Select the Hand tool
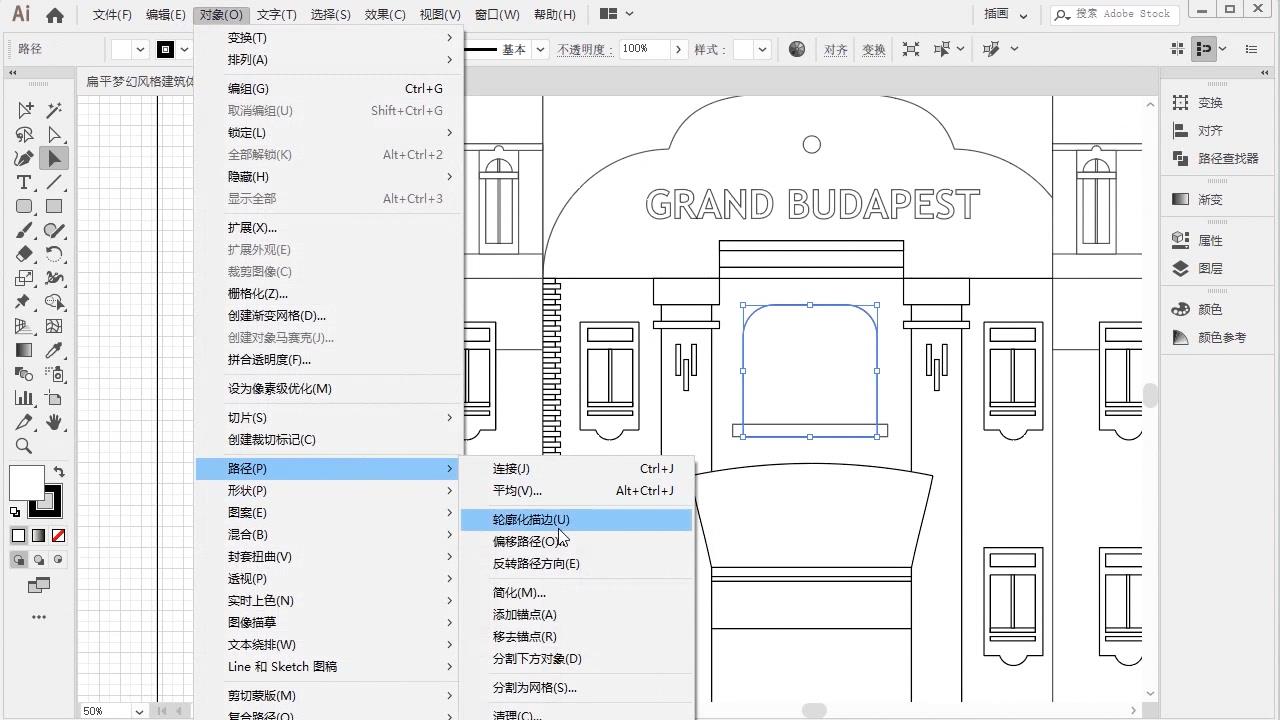 pyautogui.click(x=54, y=422)
